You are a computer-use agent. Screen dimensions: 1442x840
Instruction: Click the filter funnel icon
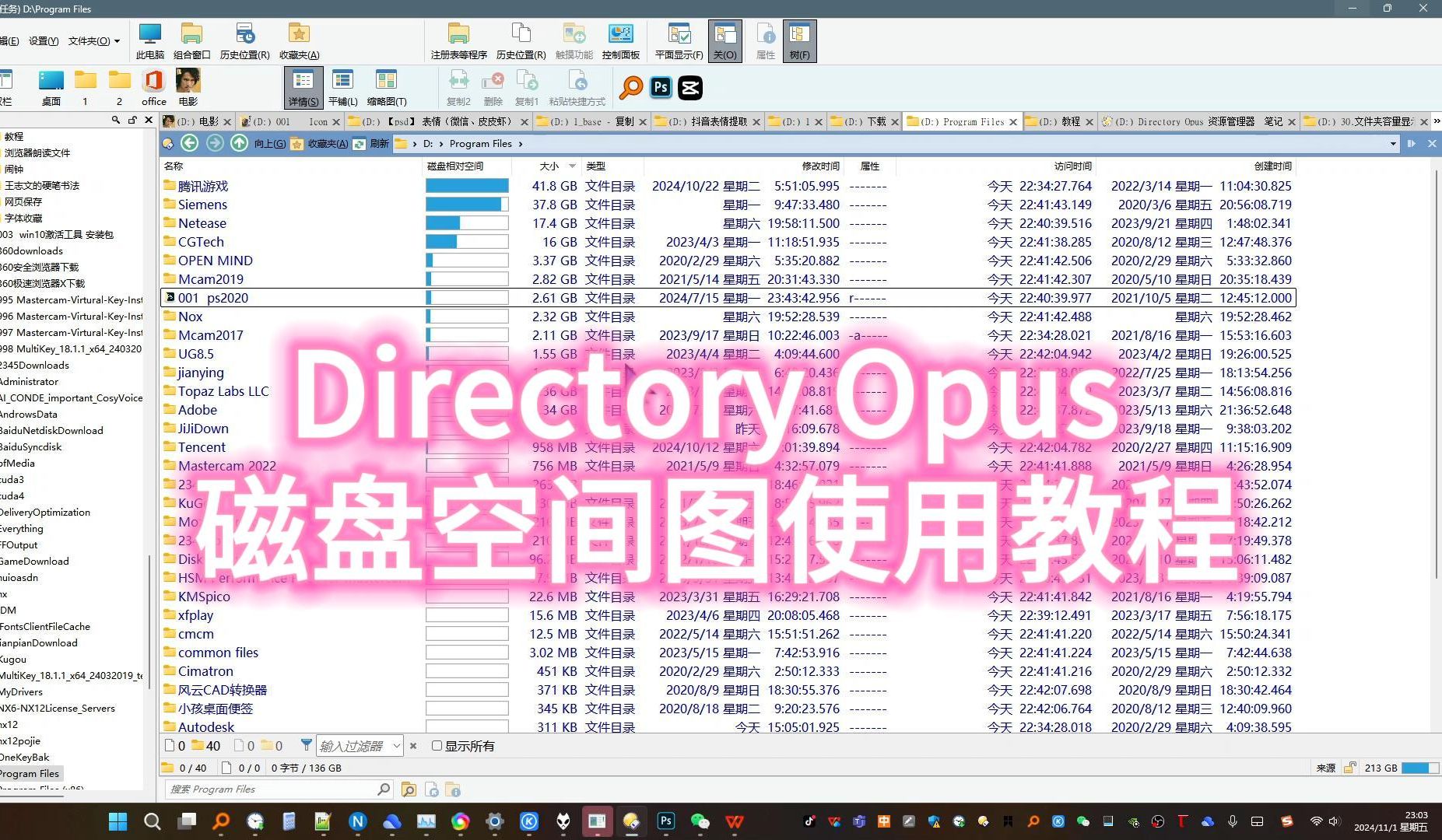pyautogui.click(x=307, y=745)
